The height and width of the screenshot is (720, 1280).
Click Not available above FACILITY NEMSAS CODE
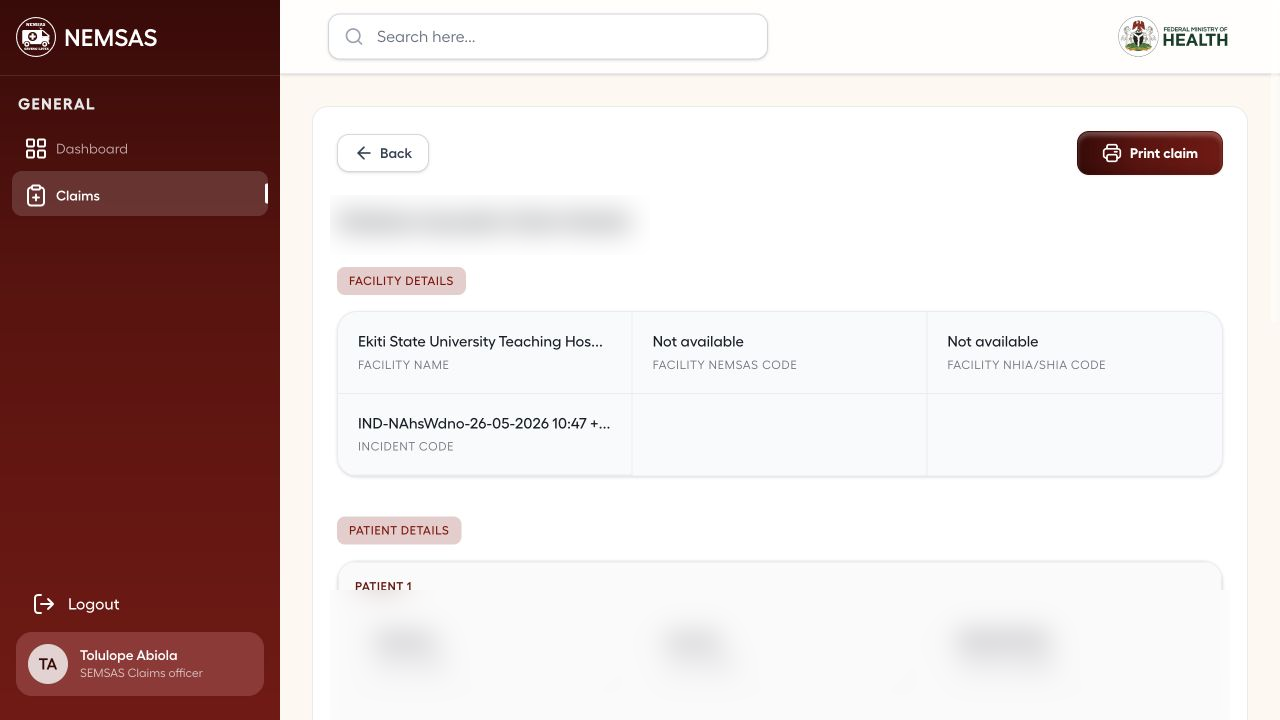(x=698, y=342)
